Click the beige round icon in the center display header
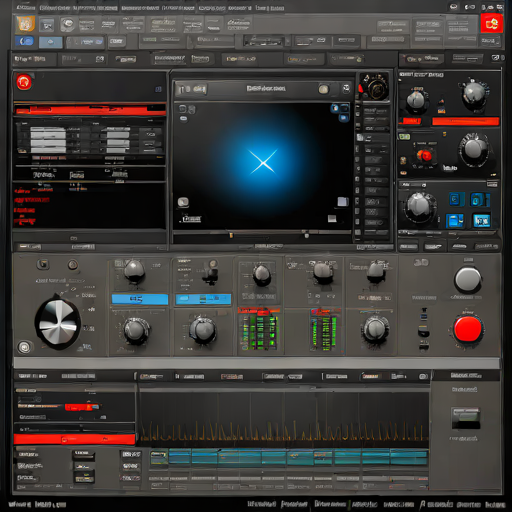Viewport: 512px width, 512px height. [323, 89]
